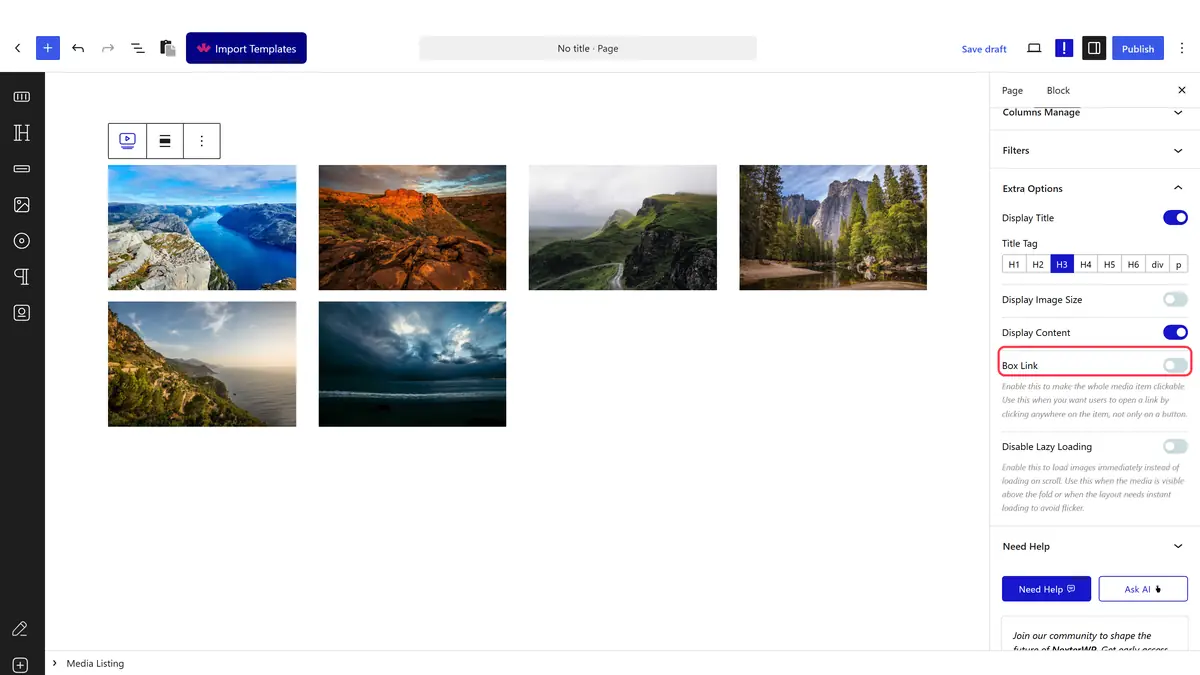The width and height of the screenshot is (1200, 675).
Task: Expand the Need Help section header
Action: 1094,546
